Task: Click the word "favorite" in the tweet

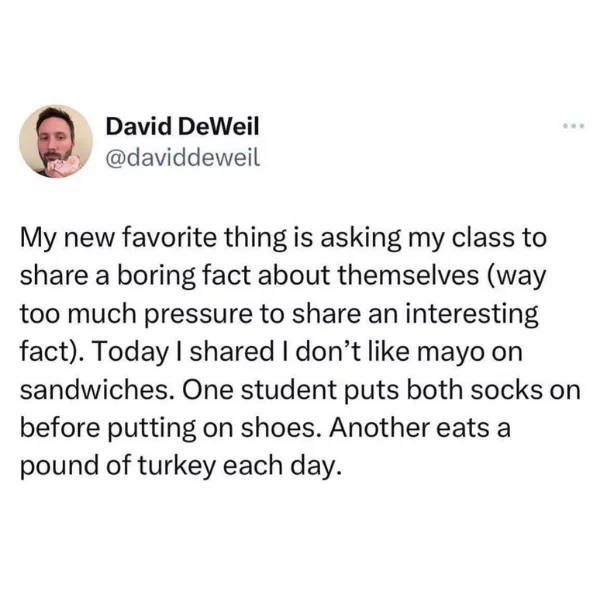Action: point(169,238)
